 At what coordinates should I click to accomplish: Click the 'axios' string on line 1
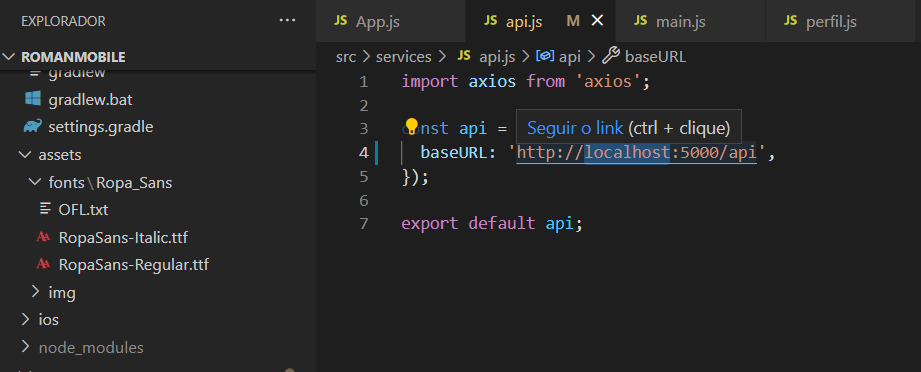(608, 82)
